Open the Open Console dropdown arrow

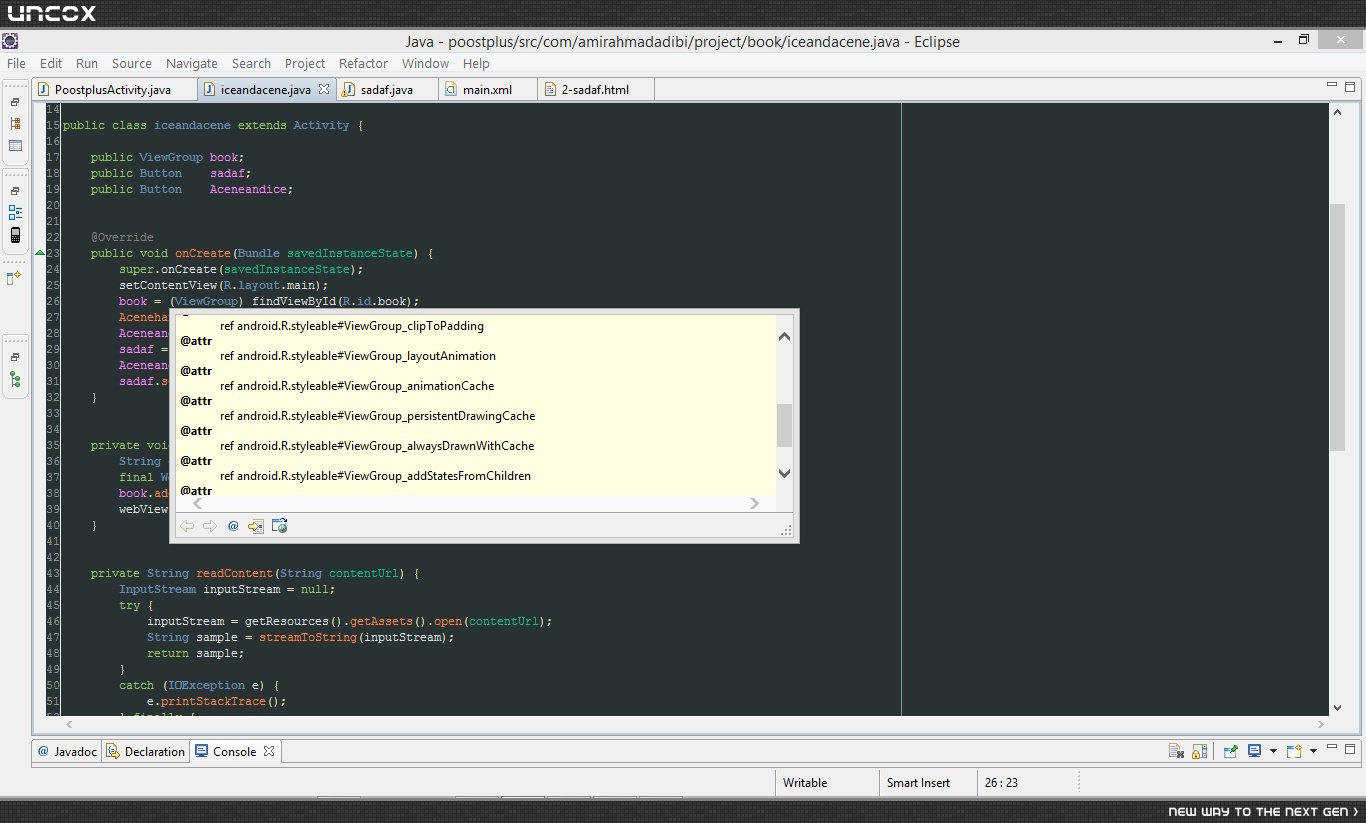(1312, 751)
